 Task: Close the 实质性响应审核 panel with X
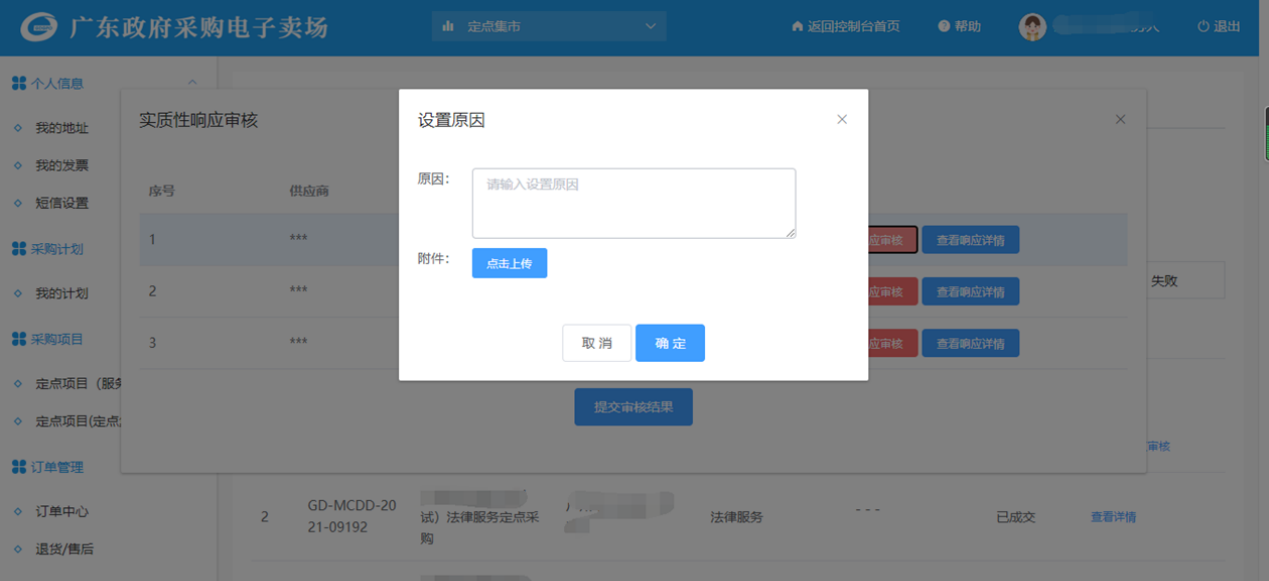tap(1120, 120)
